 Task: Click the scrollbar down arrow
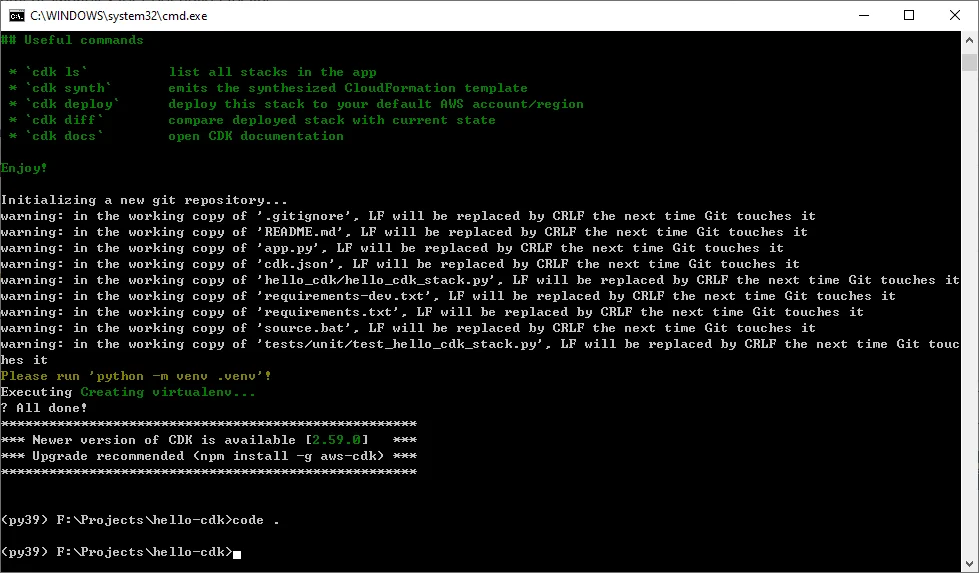tap(969, 564)
